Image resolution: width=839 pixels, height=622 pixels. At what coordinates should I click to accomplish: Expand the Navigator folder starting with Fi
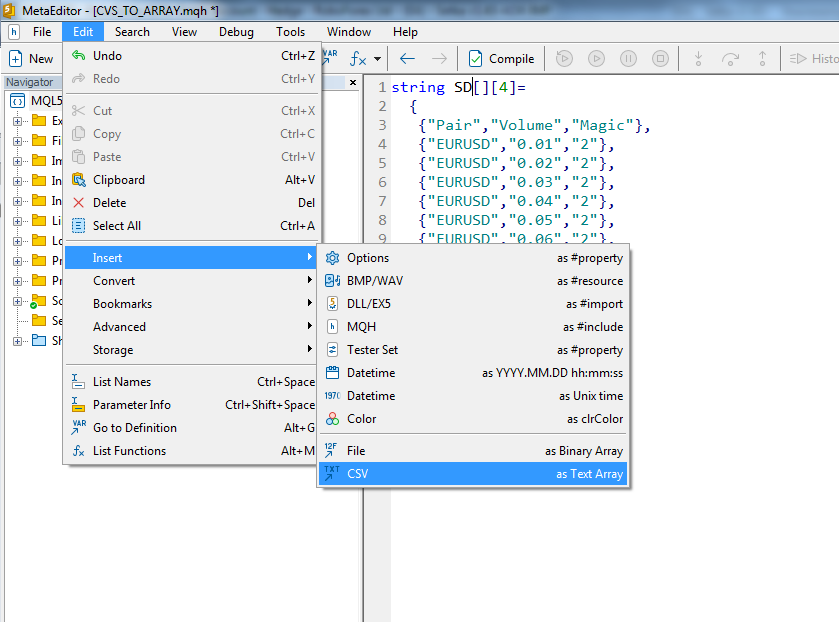tap(18, 141)
